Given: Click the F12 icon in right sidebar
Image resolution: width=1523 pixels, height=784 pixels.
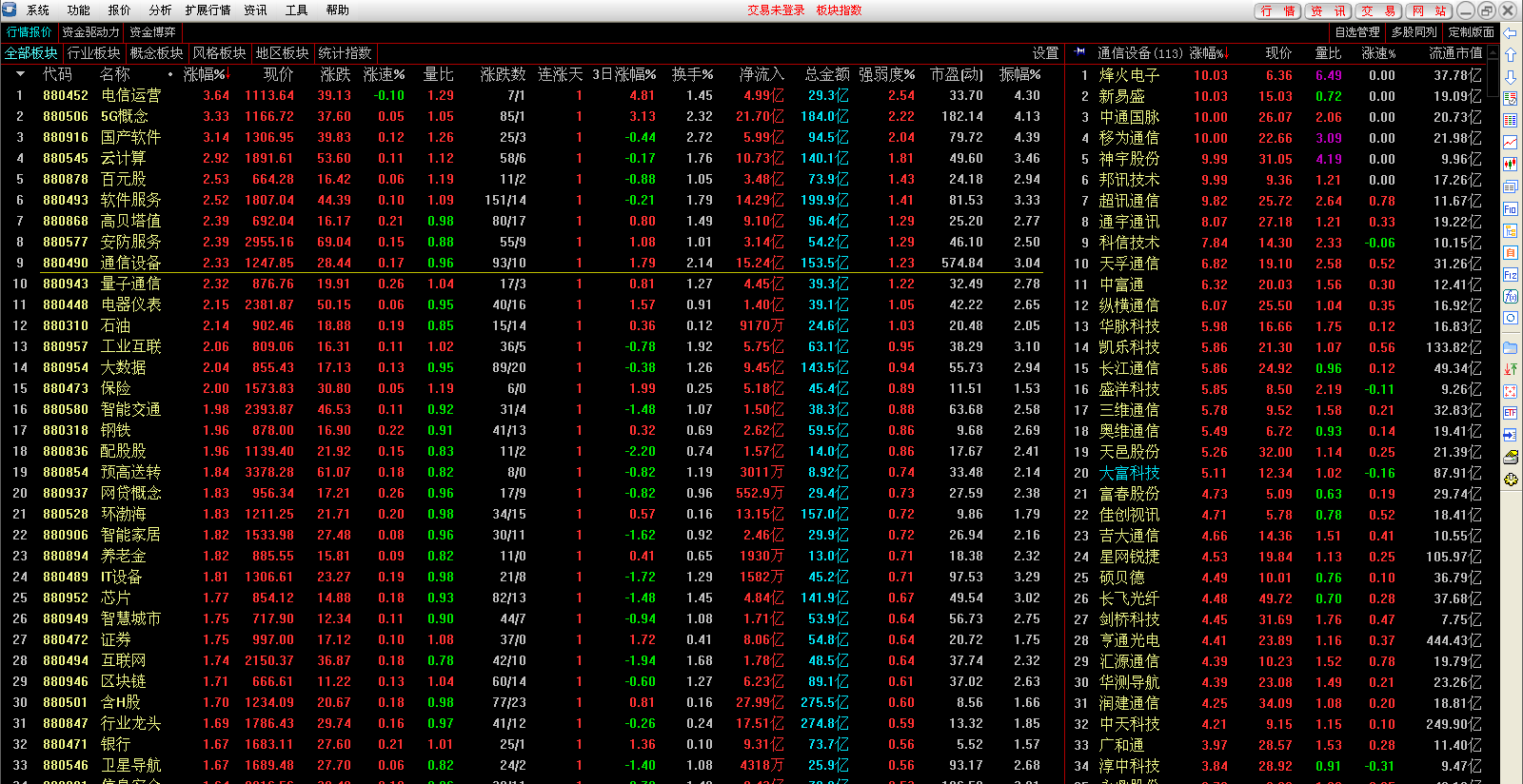Looking at the screenshot, I should click(1511, 274).
